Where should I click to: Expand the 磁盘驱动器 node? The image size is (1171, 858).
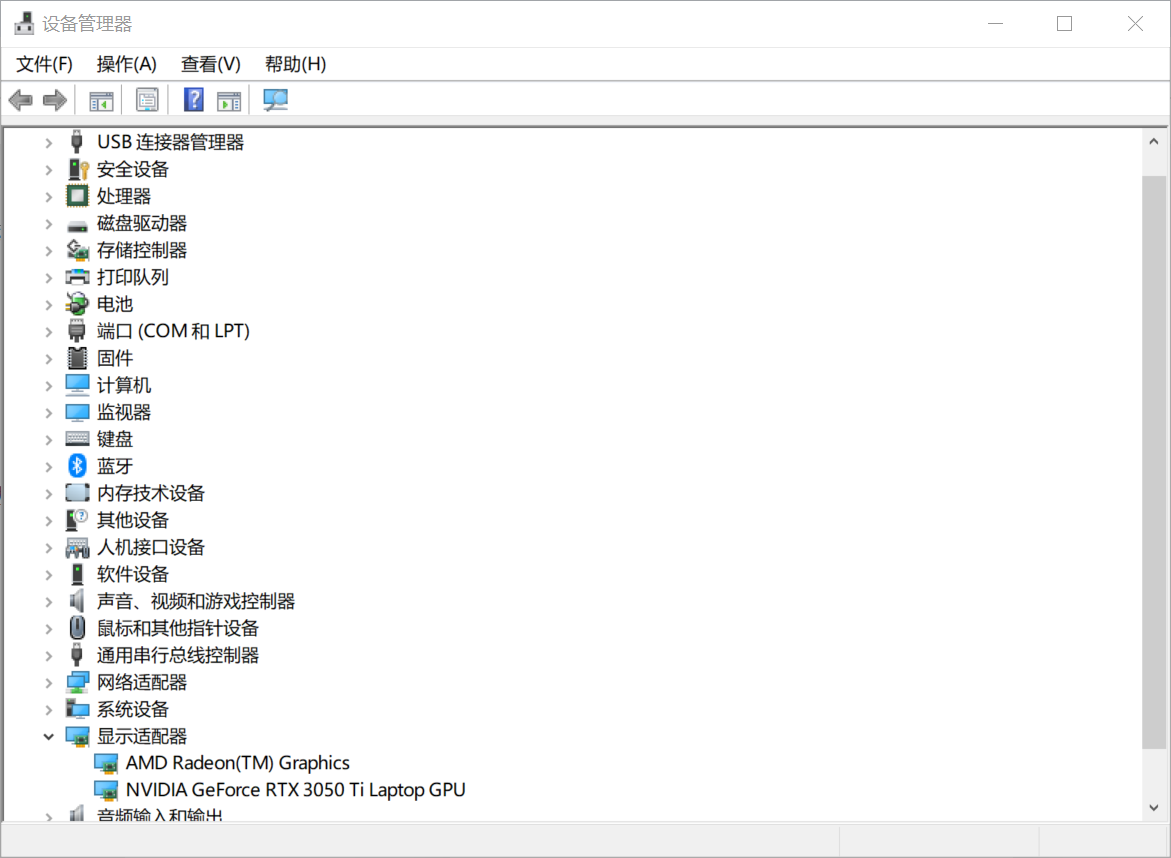(49, 223)
